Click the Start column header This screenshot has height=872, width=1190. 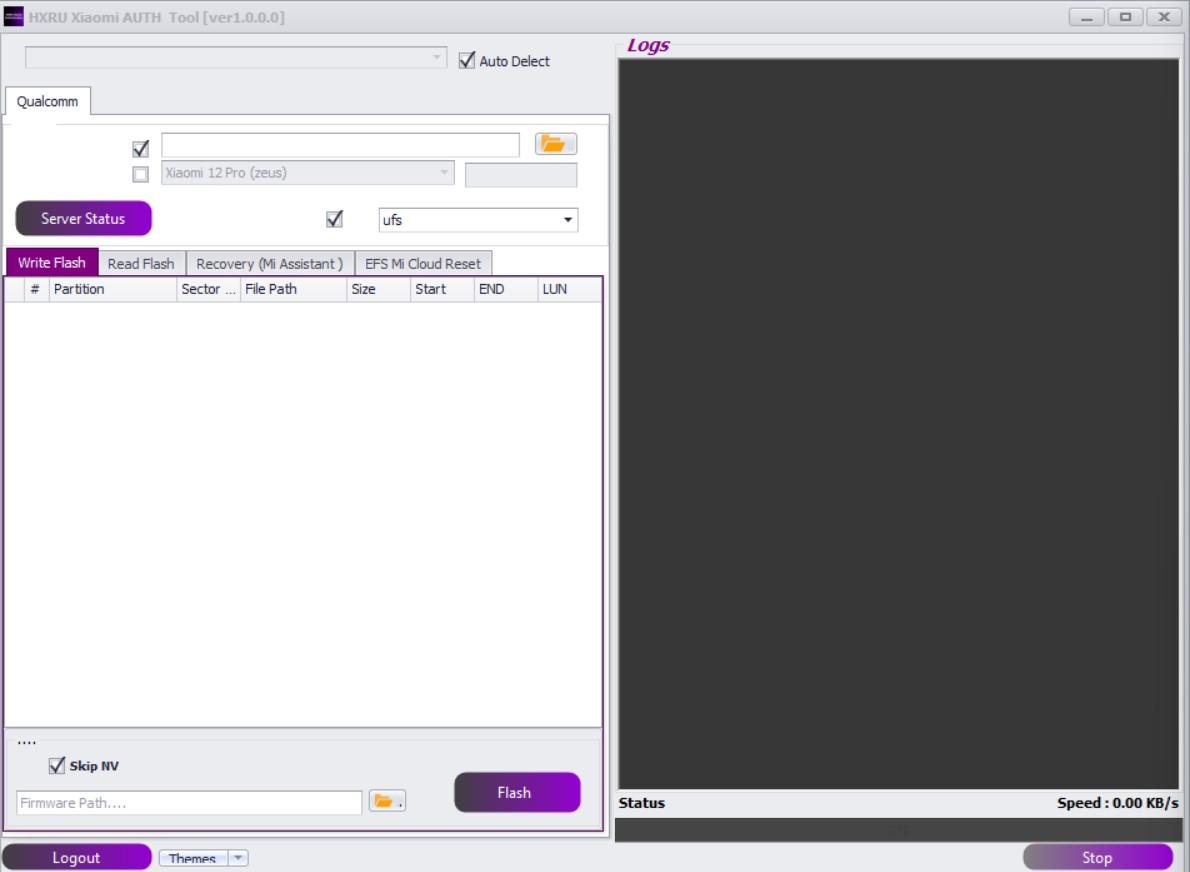click(442, 289)
